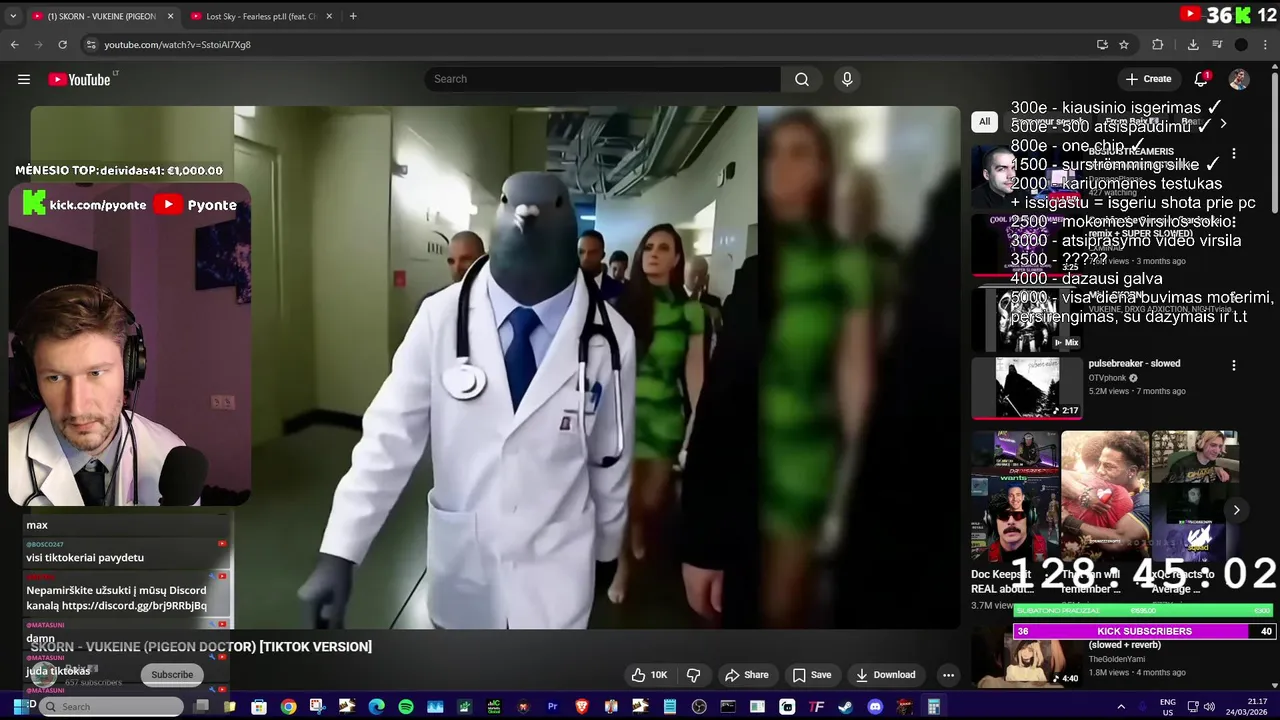The image size is (1280, 720).
Task: Focus the YouTube search field
Action: (x=602, y=79)
